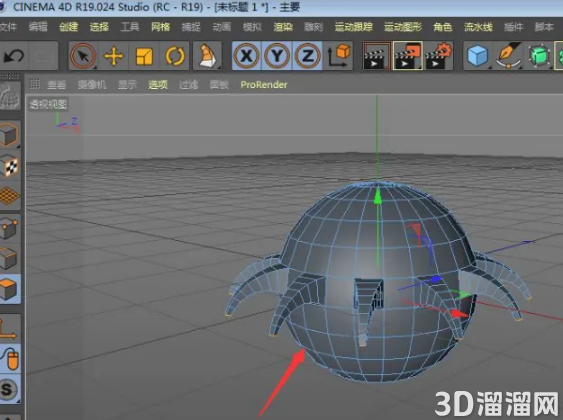This screenshot has width=563, height=420.
Task: Toggle Tweak mode mouse icon
Action: click(x=10, y=358)
